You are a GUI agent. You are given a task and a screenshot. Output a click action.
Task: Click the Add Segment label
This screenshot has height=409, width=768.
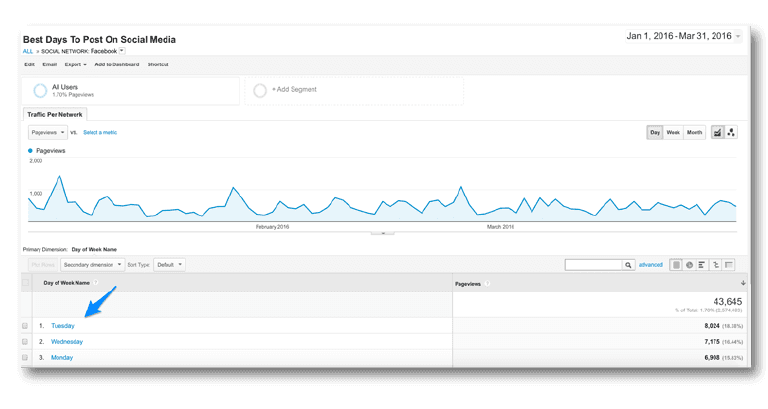click(x=294, y=90)
